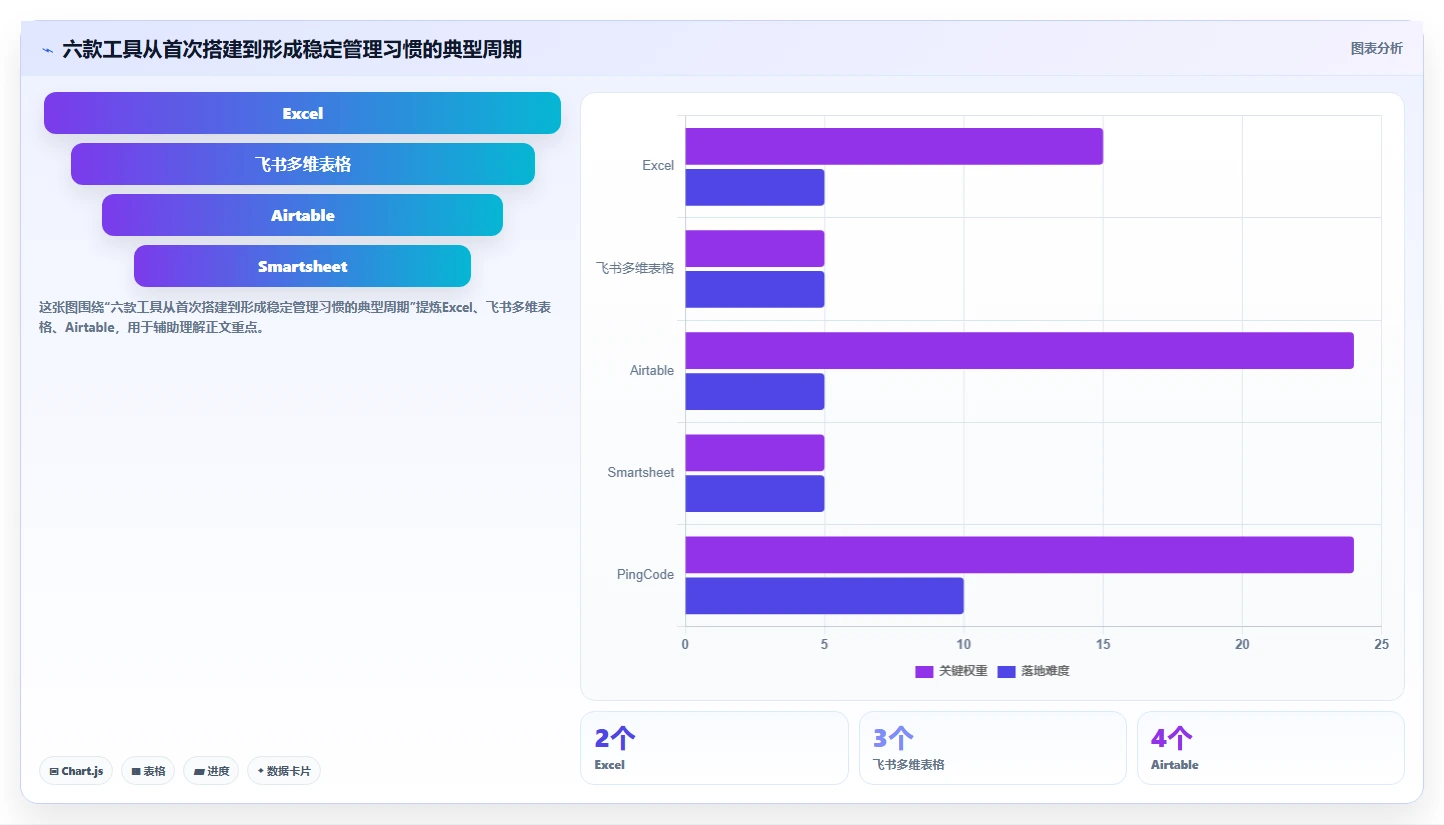Select the Airtable funnel bar

click(302, 215)
